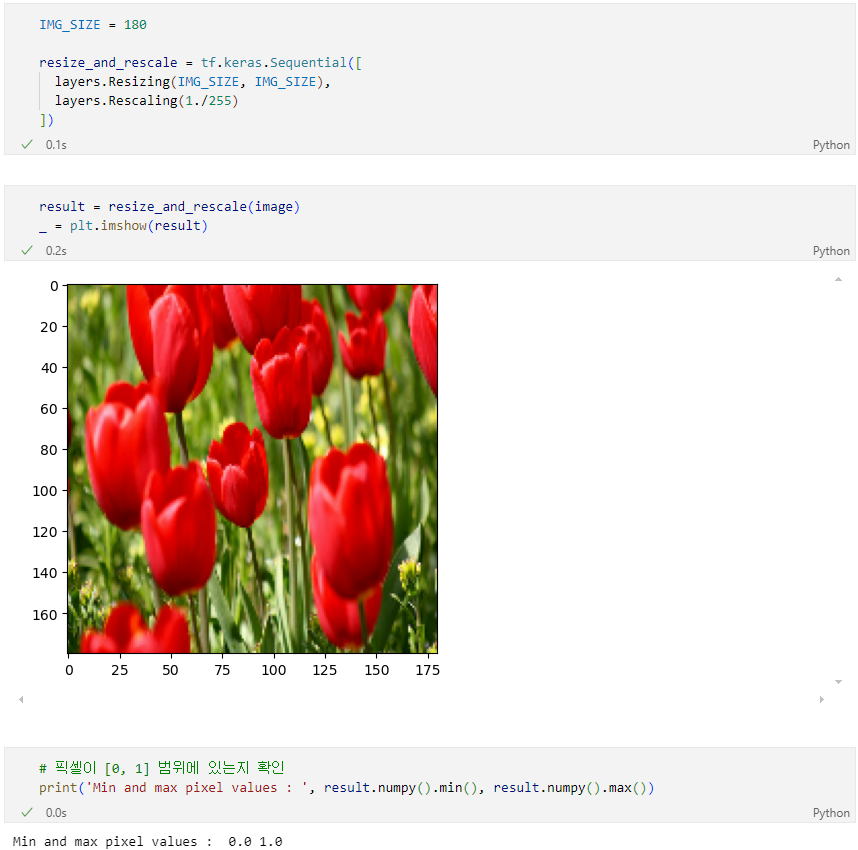The width and height of the screenshot is (858, 850).
Task: Click the '_ = plt.imshow(result)' line
Action: 123,226
